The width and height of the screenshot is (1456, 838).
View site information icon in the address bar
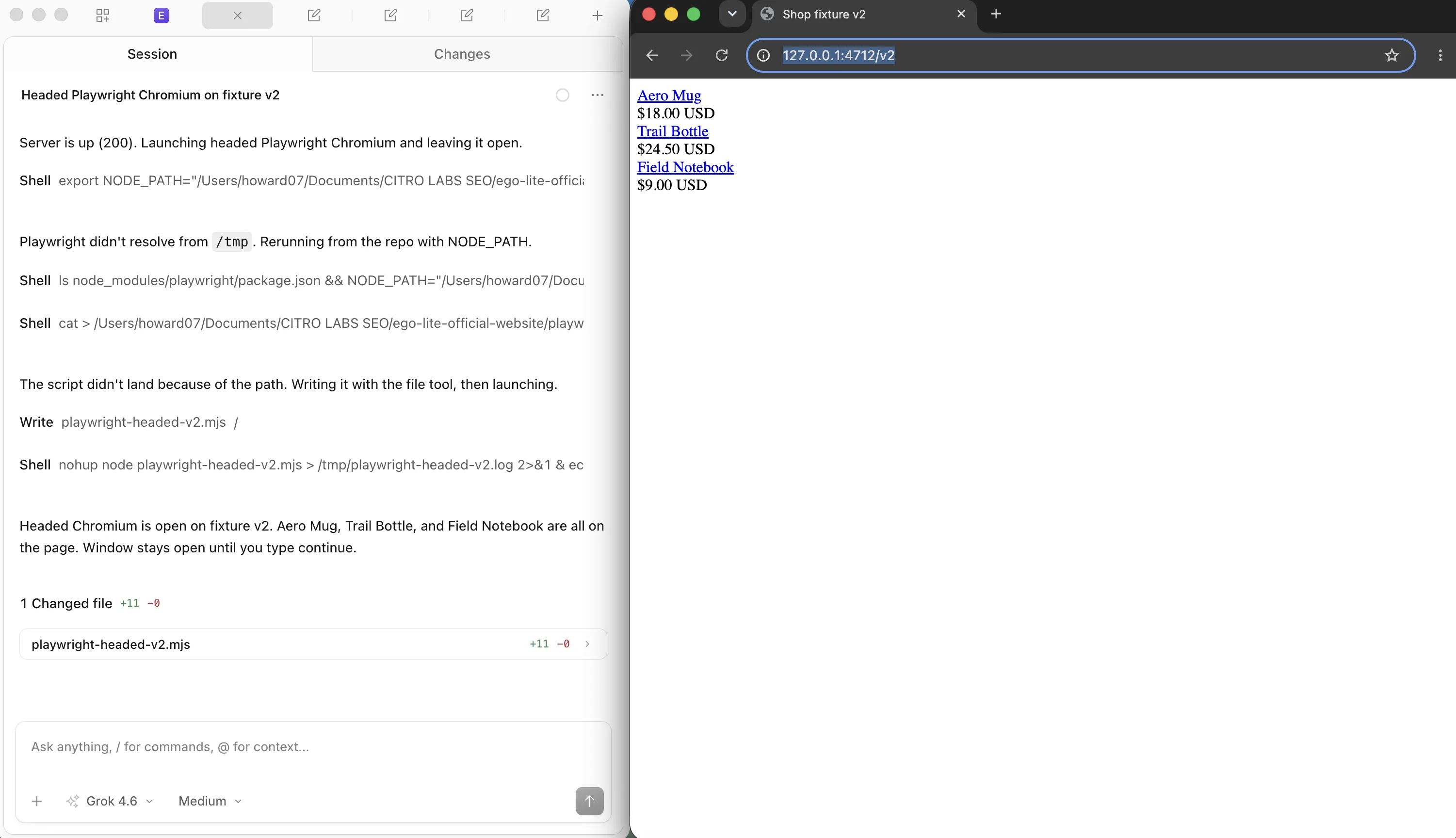763,55
